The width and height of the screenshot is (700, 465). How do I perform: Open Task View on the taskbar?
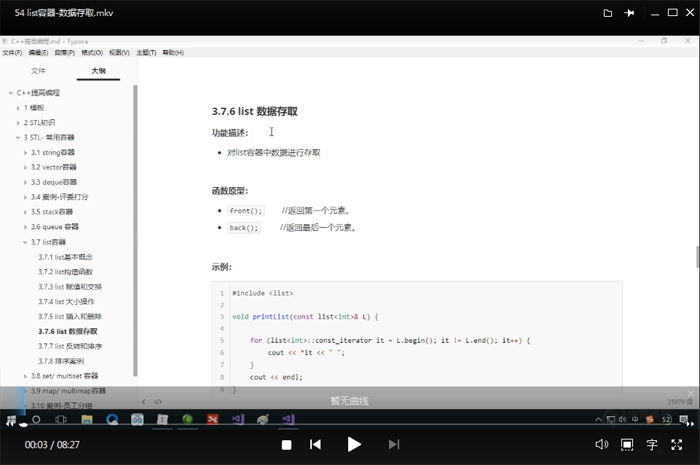click(61, 419)
